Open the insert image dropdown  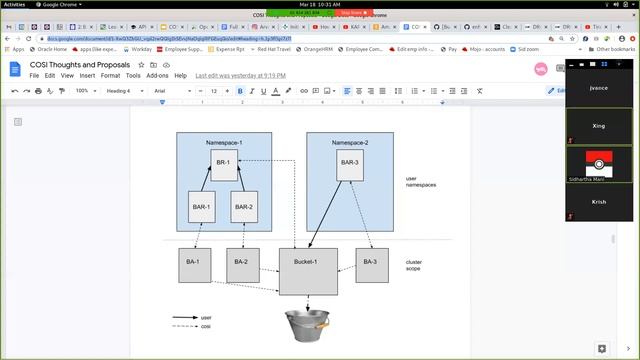(x=329, y=91)
